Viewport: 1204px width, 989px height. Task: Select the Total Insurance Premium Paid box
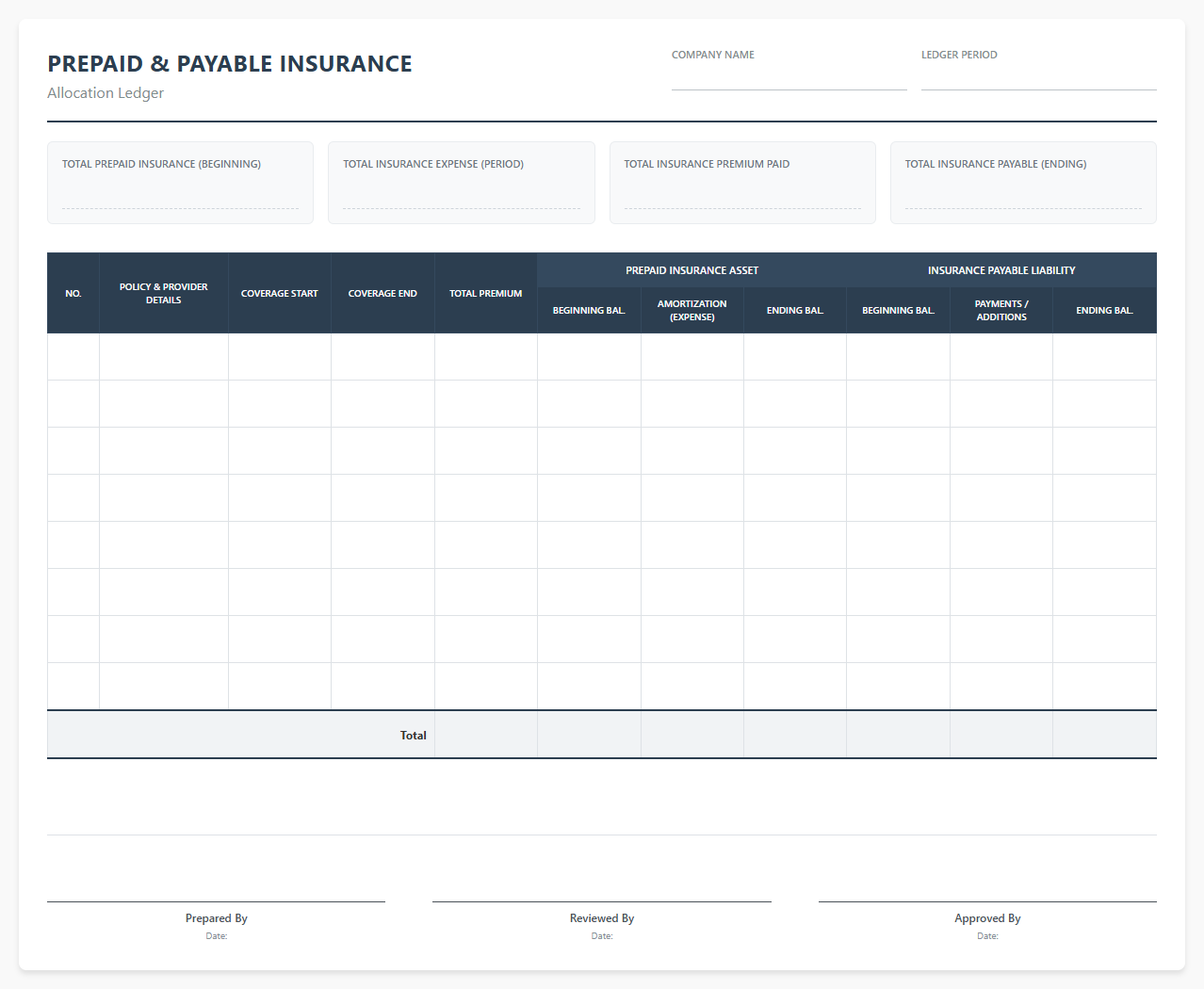[x=742, y=183]
